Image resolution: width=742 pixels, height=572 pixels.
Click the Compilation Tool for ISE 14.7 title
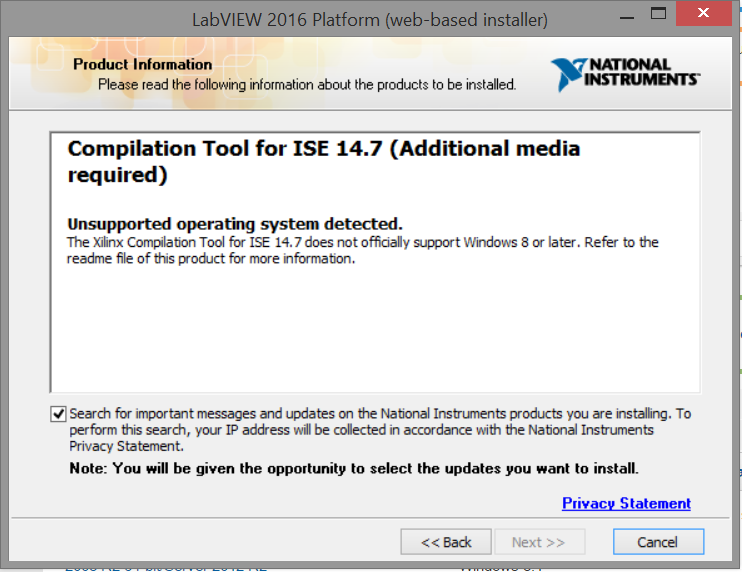pyautogui.click(x=324, y=161)
